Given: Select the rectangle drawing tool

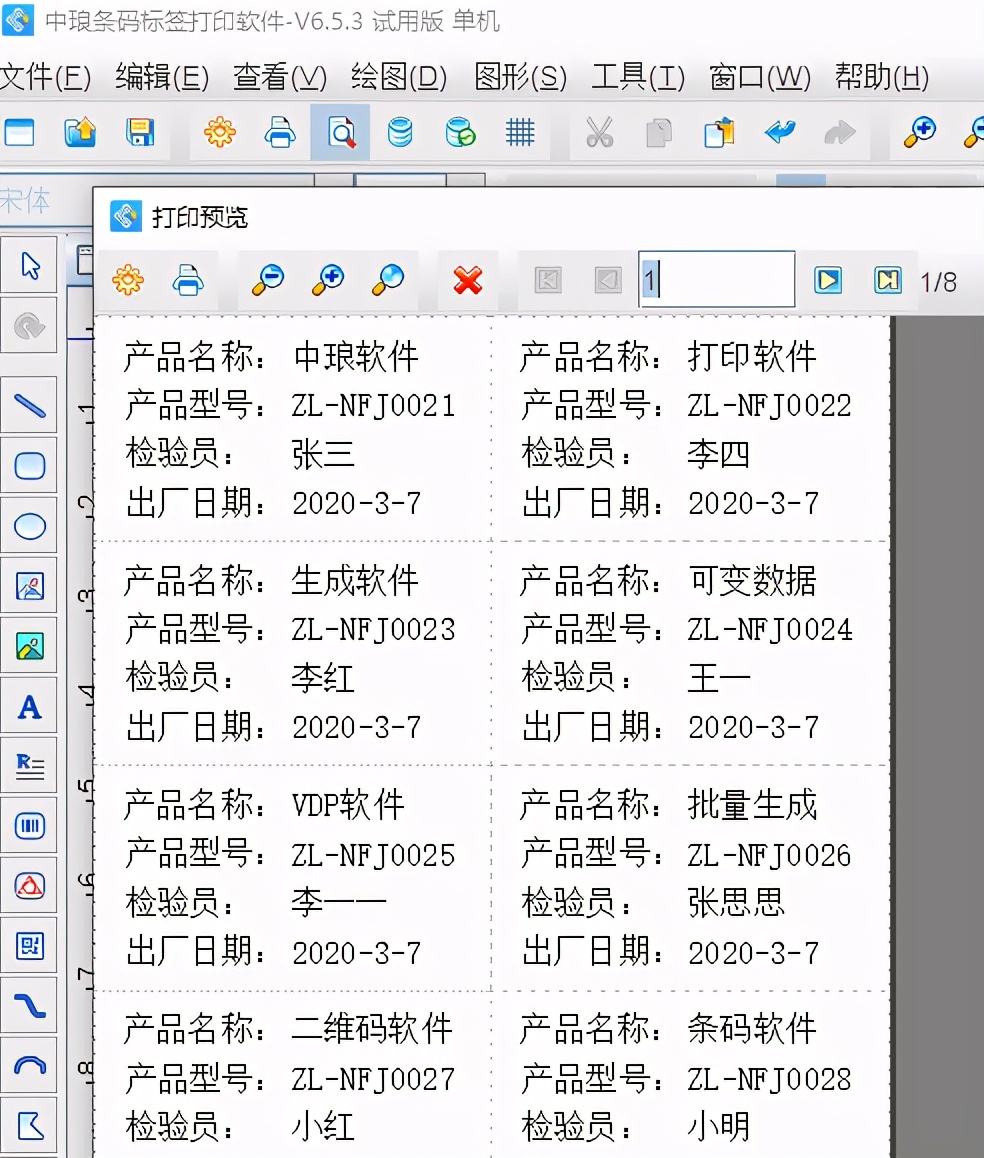Looking at the screenshot, I should (x=30, y=465).
